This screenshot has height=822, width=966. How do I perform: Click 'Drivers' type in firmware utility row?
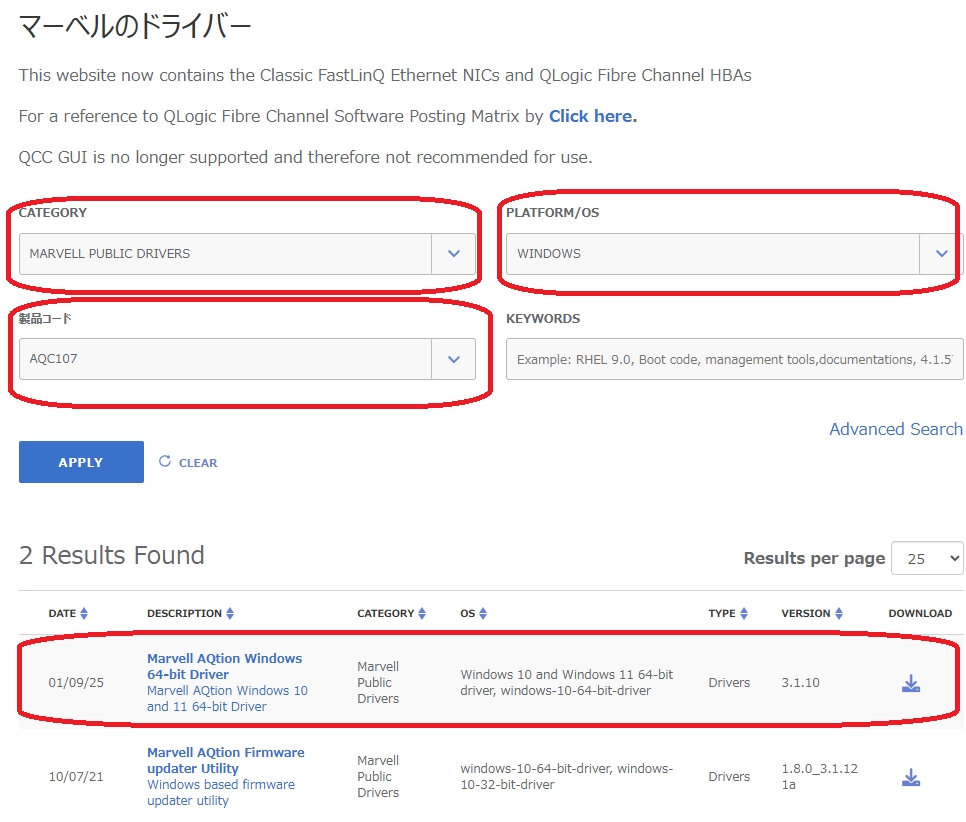[x=729, y=777]
